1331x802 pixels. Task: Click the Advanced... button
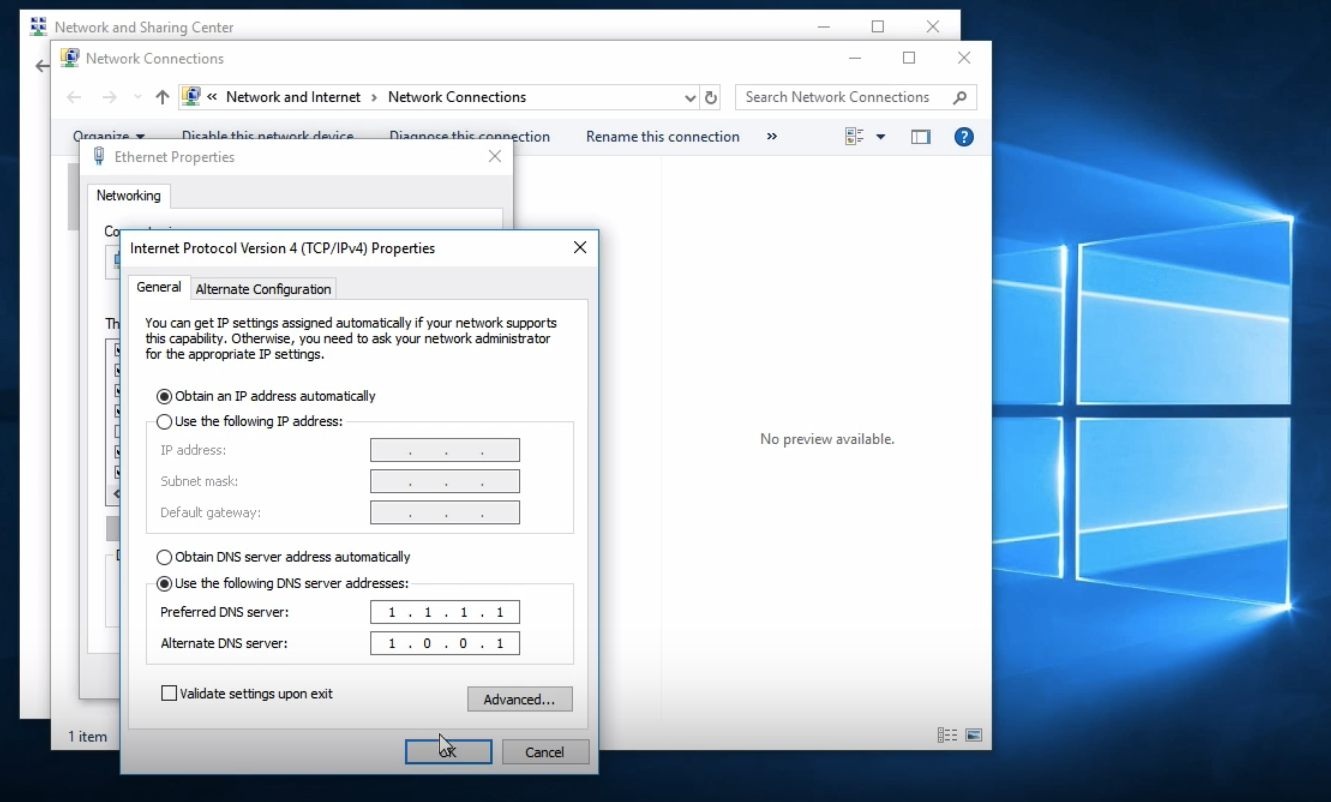click(x=520, y=699)
